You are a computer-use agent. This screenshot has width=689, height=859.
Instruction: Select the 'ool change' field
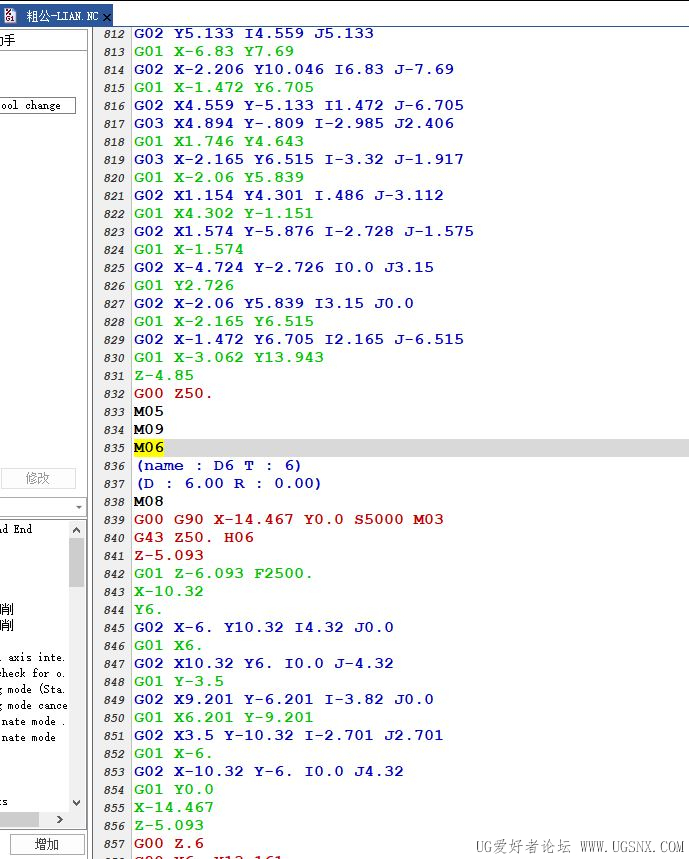click(38, 105)
